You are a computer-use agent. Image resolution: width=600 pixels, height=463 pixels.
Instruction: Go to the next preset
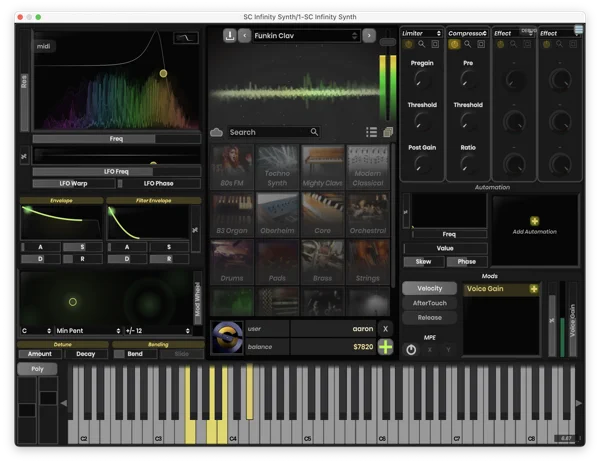[x=369, y=36]
